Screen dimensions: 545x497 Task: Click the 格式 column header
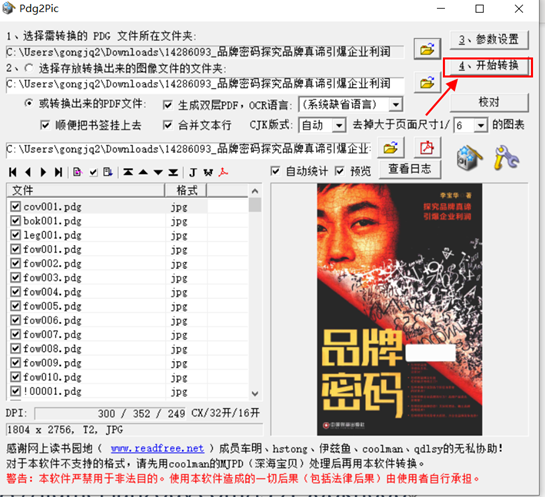pos(186,190)
